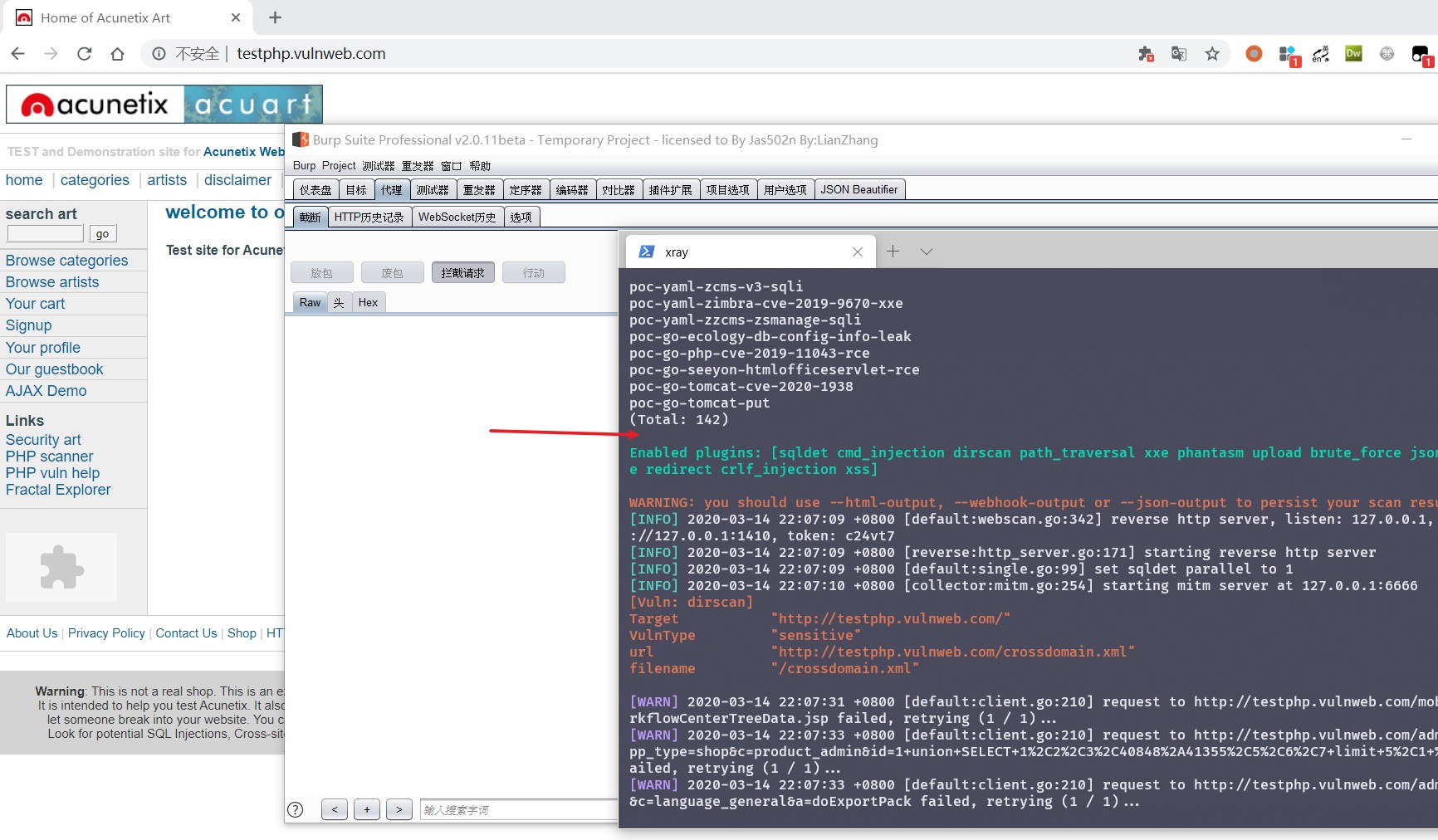Close the xray terminal tab
This screenshot has height=840, width=1438.
tap(858, 252)
